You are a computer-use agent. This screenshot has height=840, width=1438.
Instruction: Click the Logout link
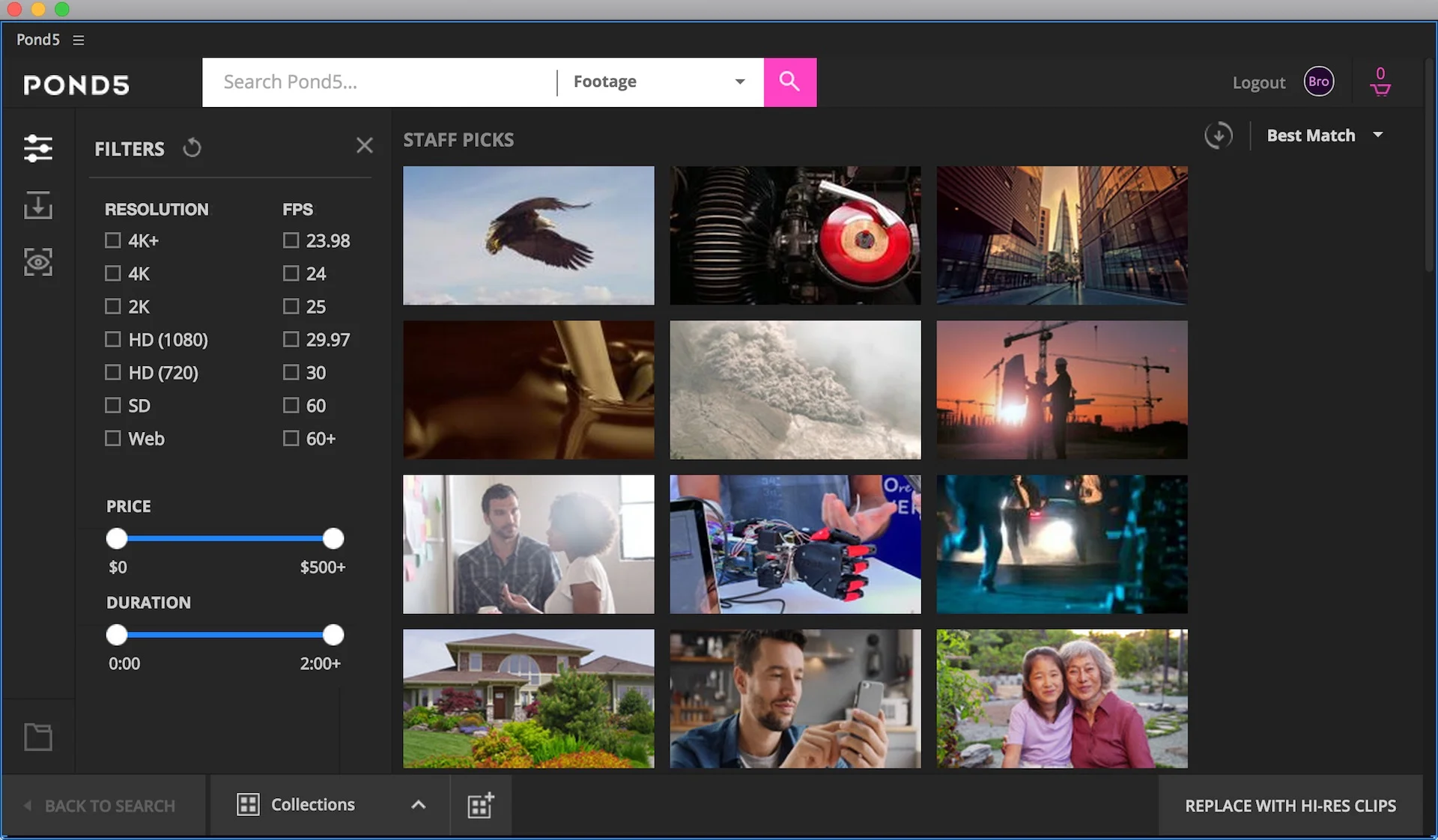coord(1258,82)
